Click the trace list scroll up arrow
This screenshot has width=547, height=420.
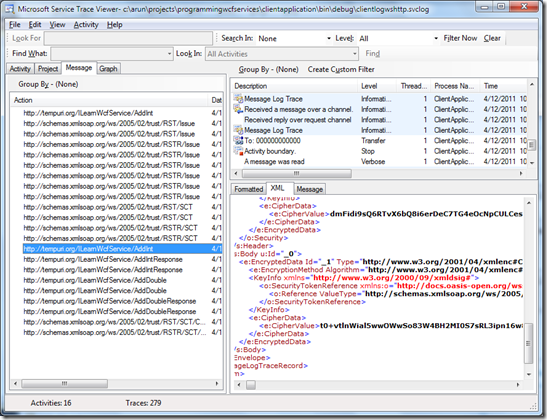click(532, 84)
